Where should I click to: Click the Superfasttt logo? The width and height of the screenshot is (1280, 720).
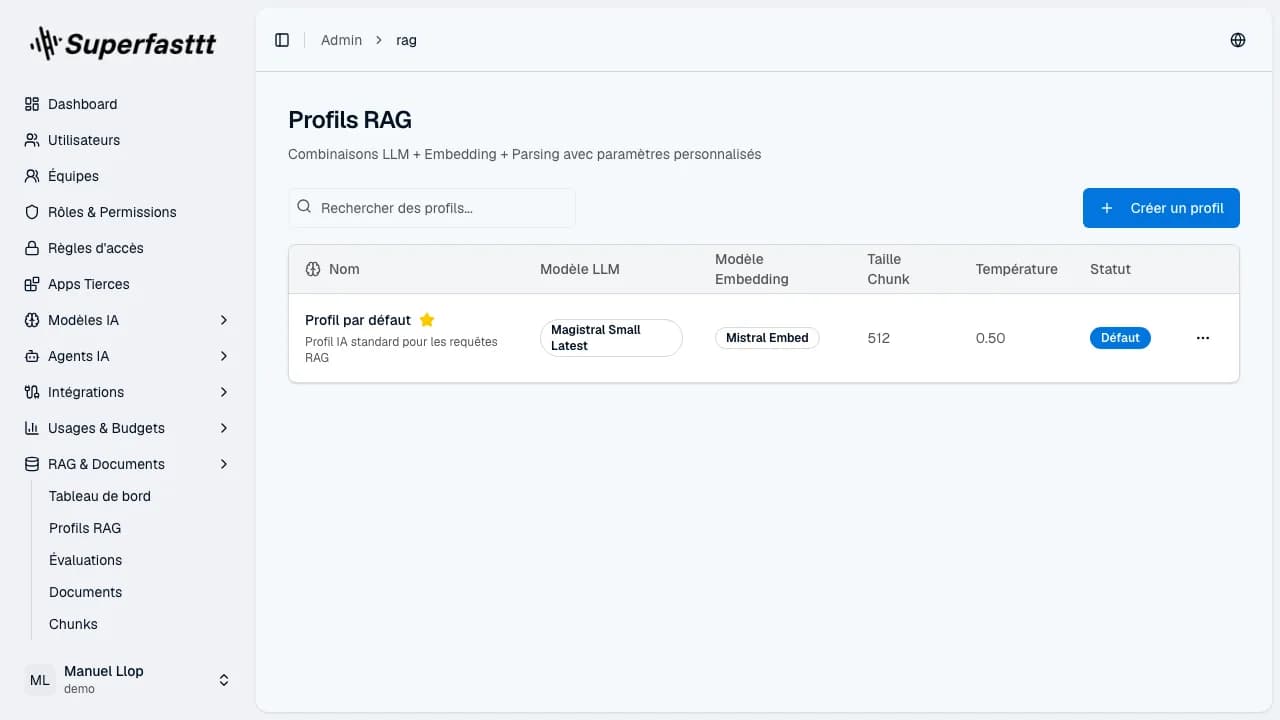123,43
